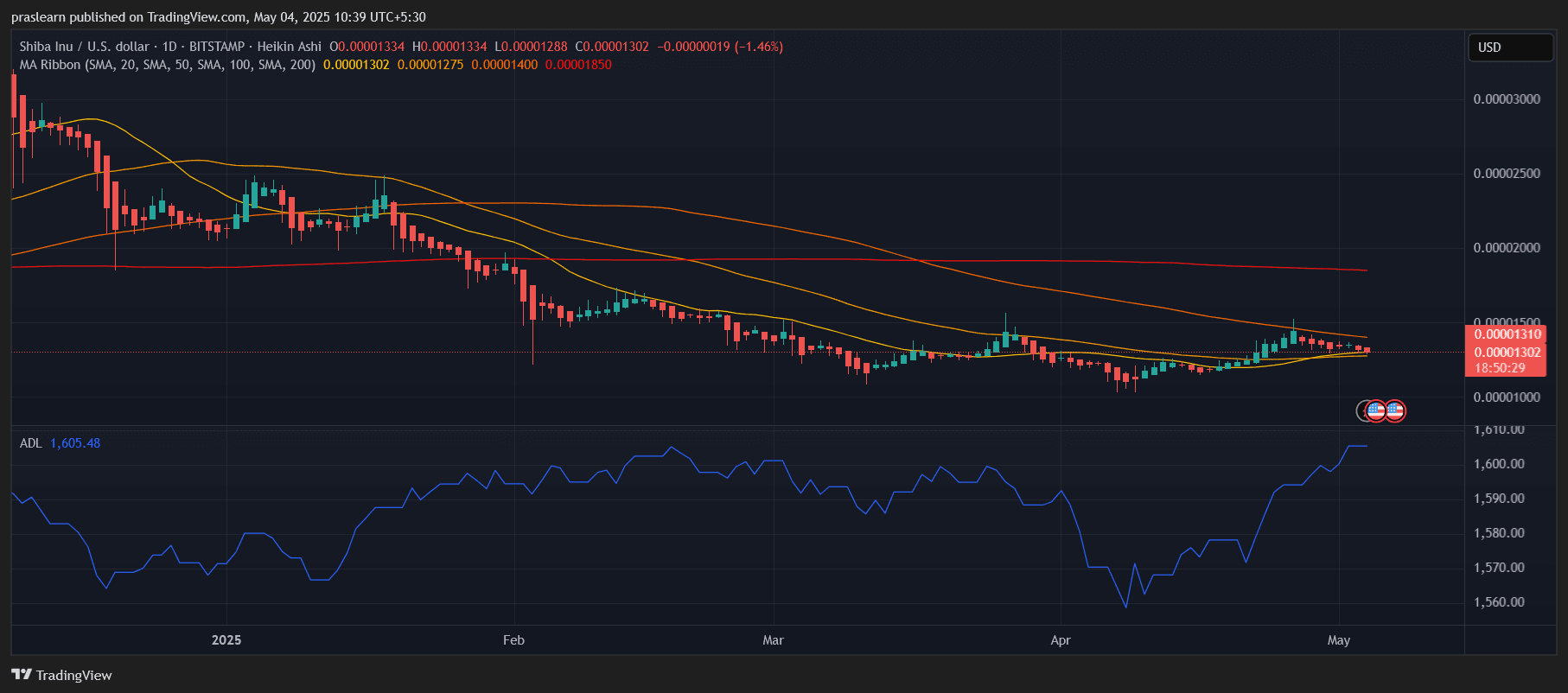Click the Feb label on time axis
Viewport: 1568px width, 693px height.
tap(513, 640)
